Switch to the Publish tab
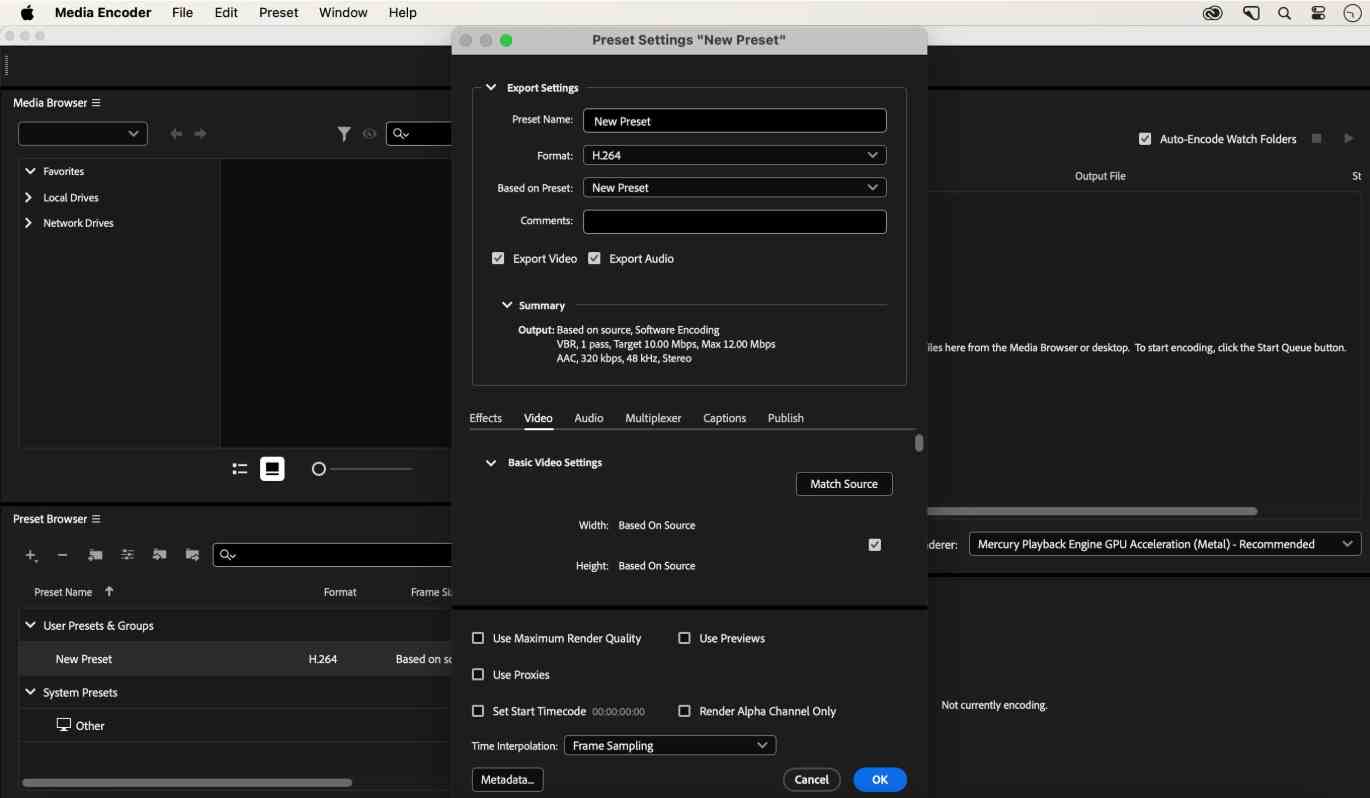The image size is (1370, 798). (786, 418)
